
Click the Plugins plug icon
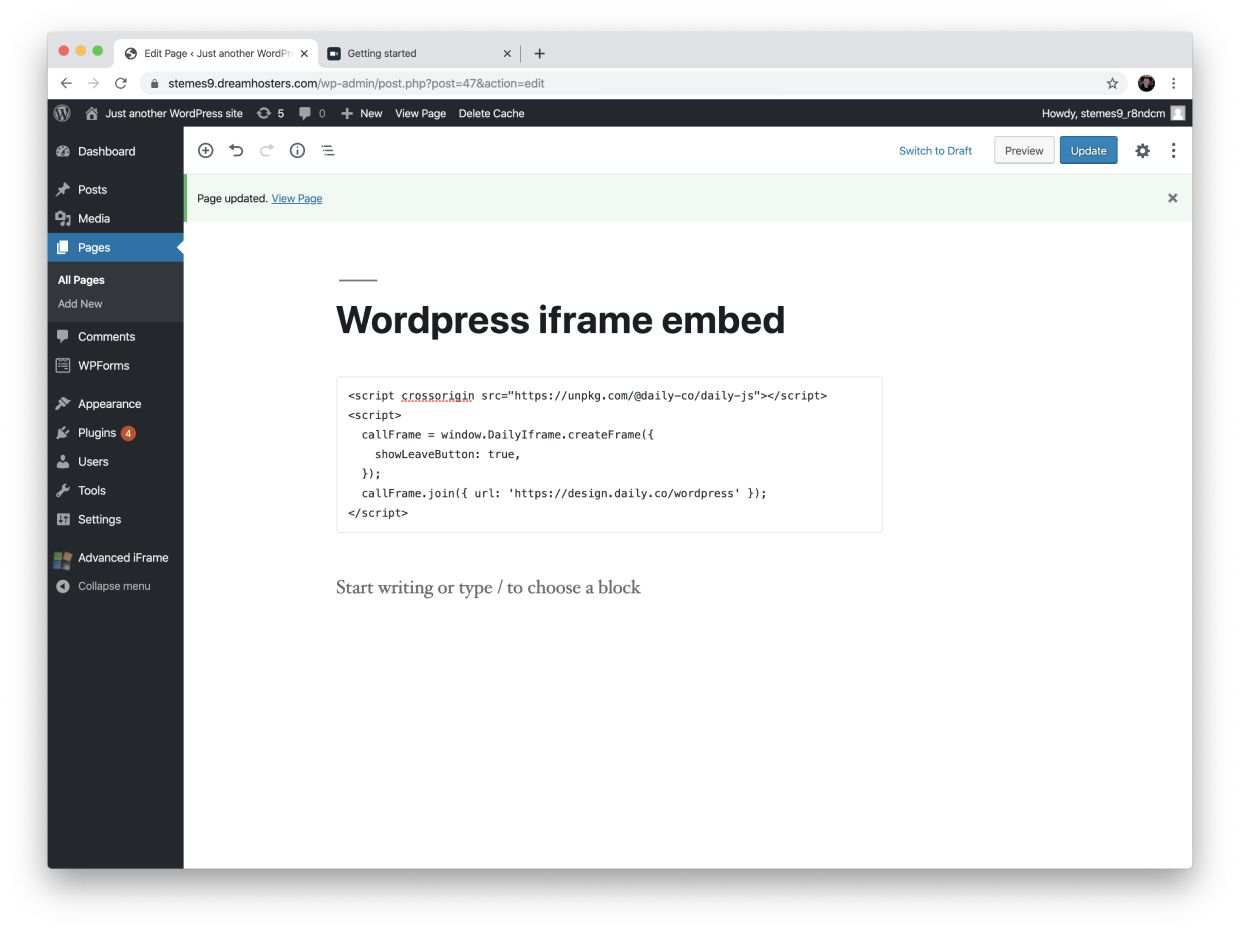[x=63, y=432]
